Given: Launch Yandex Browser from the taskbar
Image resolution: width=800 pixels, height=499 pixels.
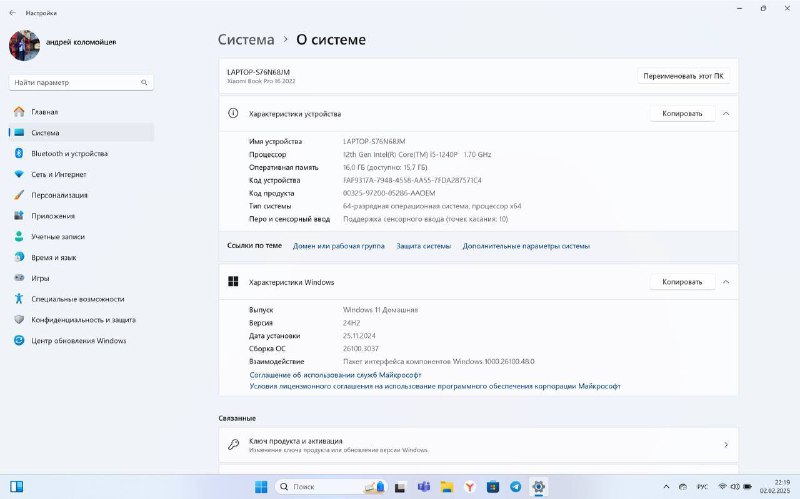Looking at the screenshot, I should coord(470,487).
